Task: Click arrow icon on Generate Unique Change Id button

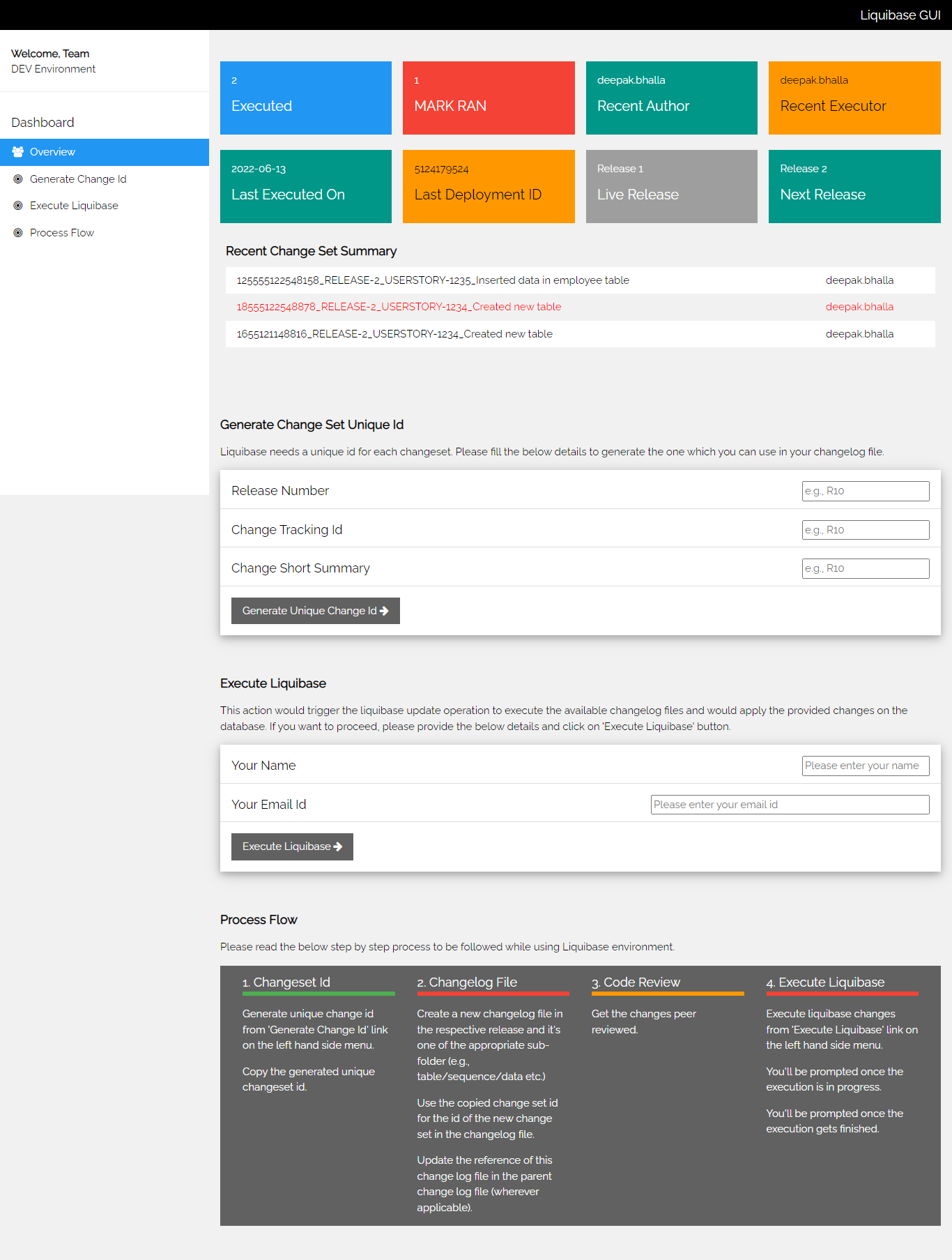Action: pyautogui.click(x=384, y=611)
